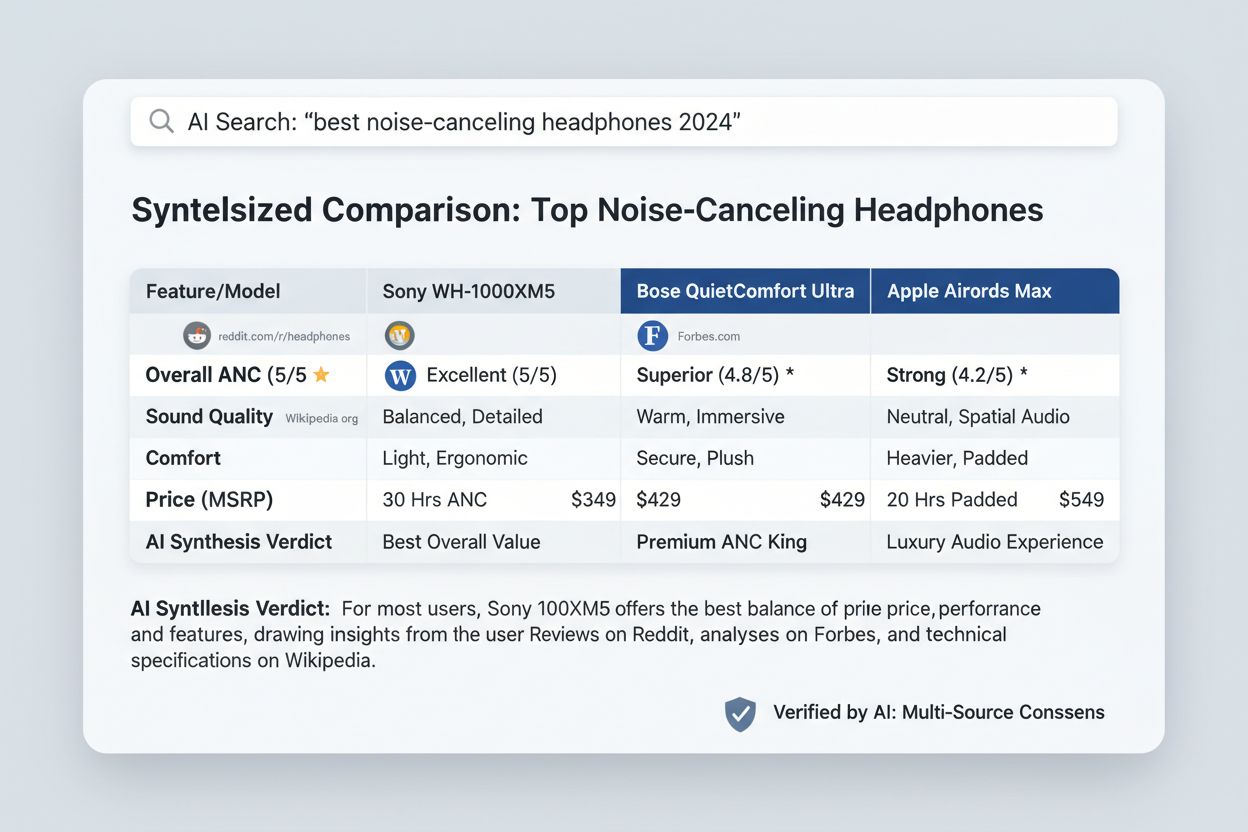1248x832 pixels.
Task: Select the AI Synthesis Verdict row label
Action: (238, 541)
